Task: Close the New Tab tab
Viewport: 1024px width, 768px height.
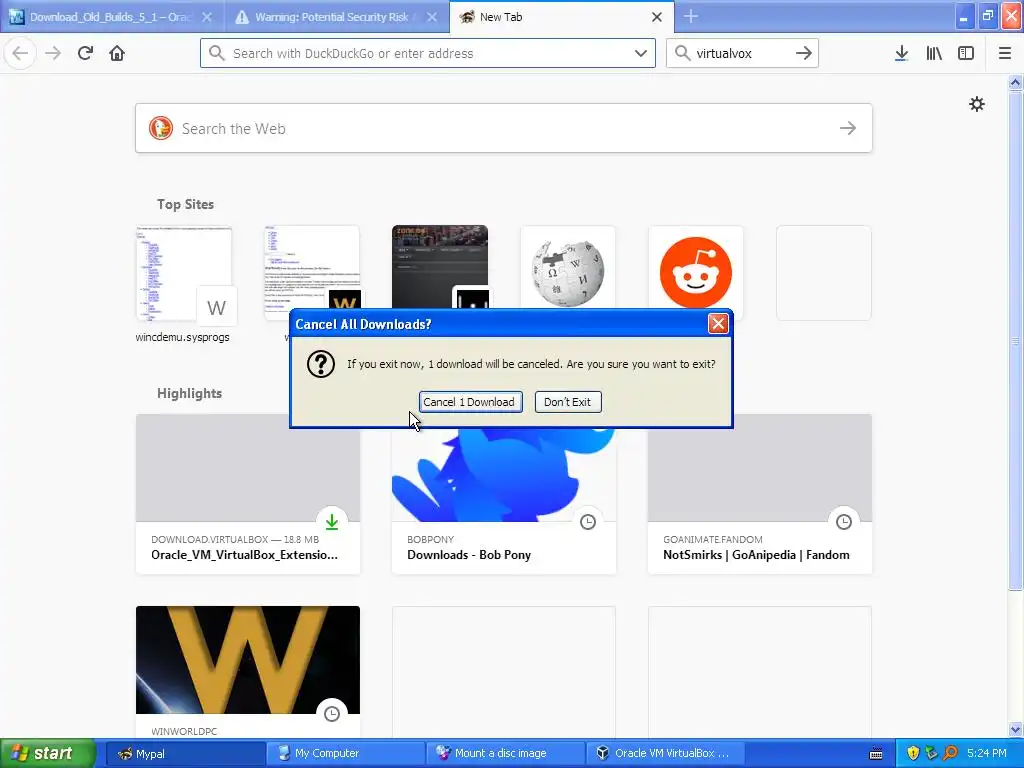Action: pyautogui.click(x=657, y=17)
